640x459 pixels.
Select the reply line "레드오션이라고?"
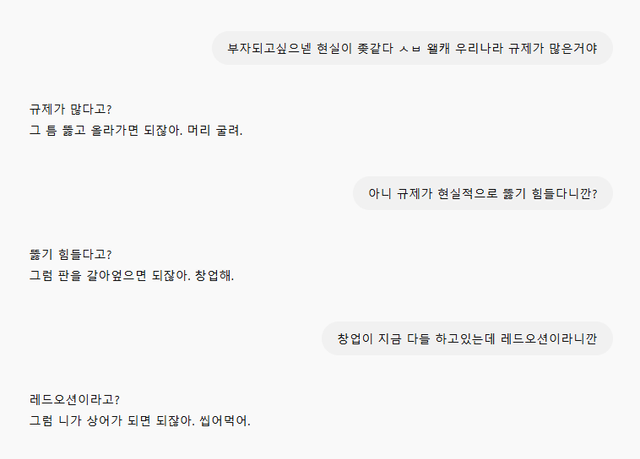point(75,399)
